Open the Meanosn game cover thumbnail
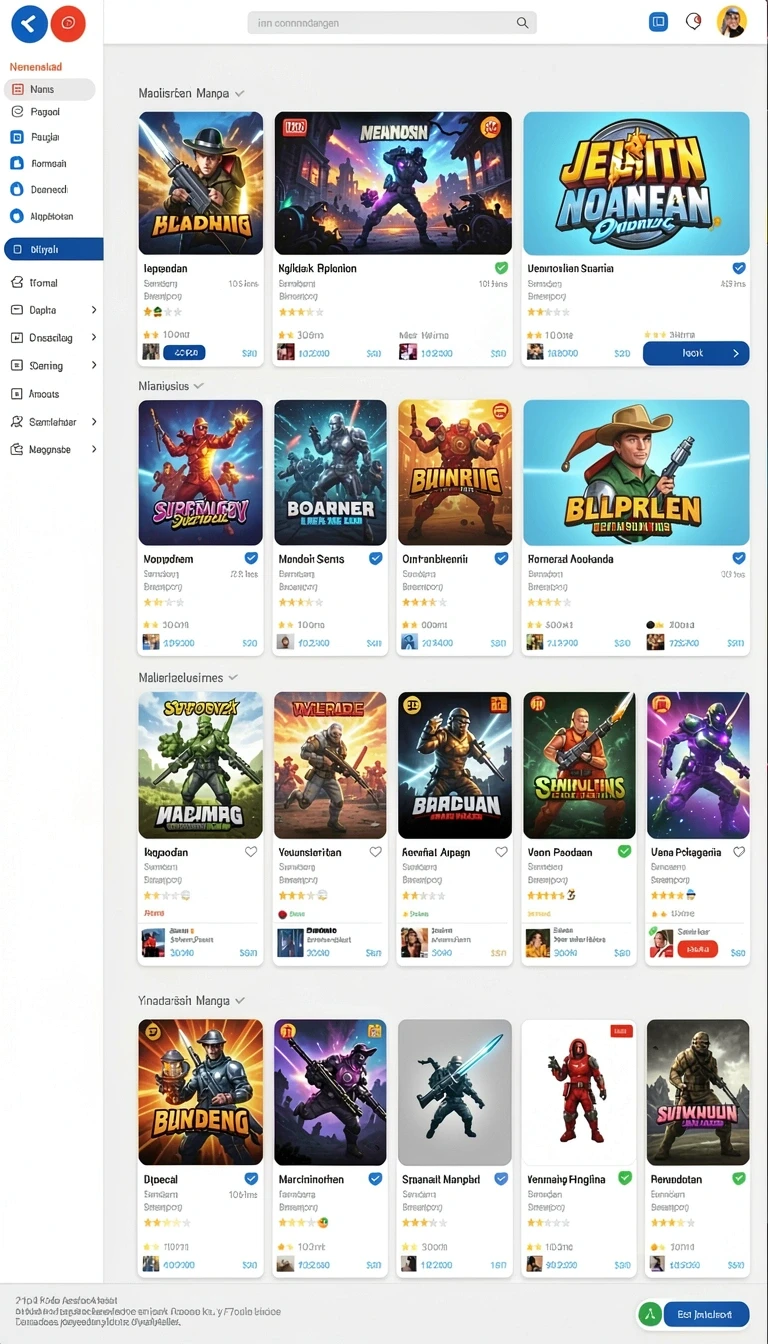 [393, 183]
